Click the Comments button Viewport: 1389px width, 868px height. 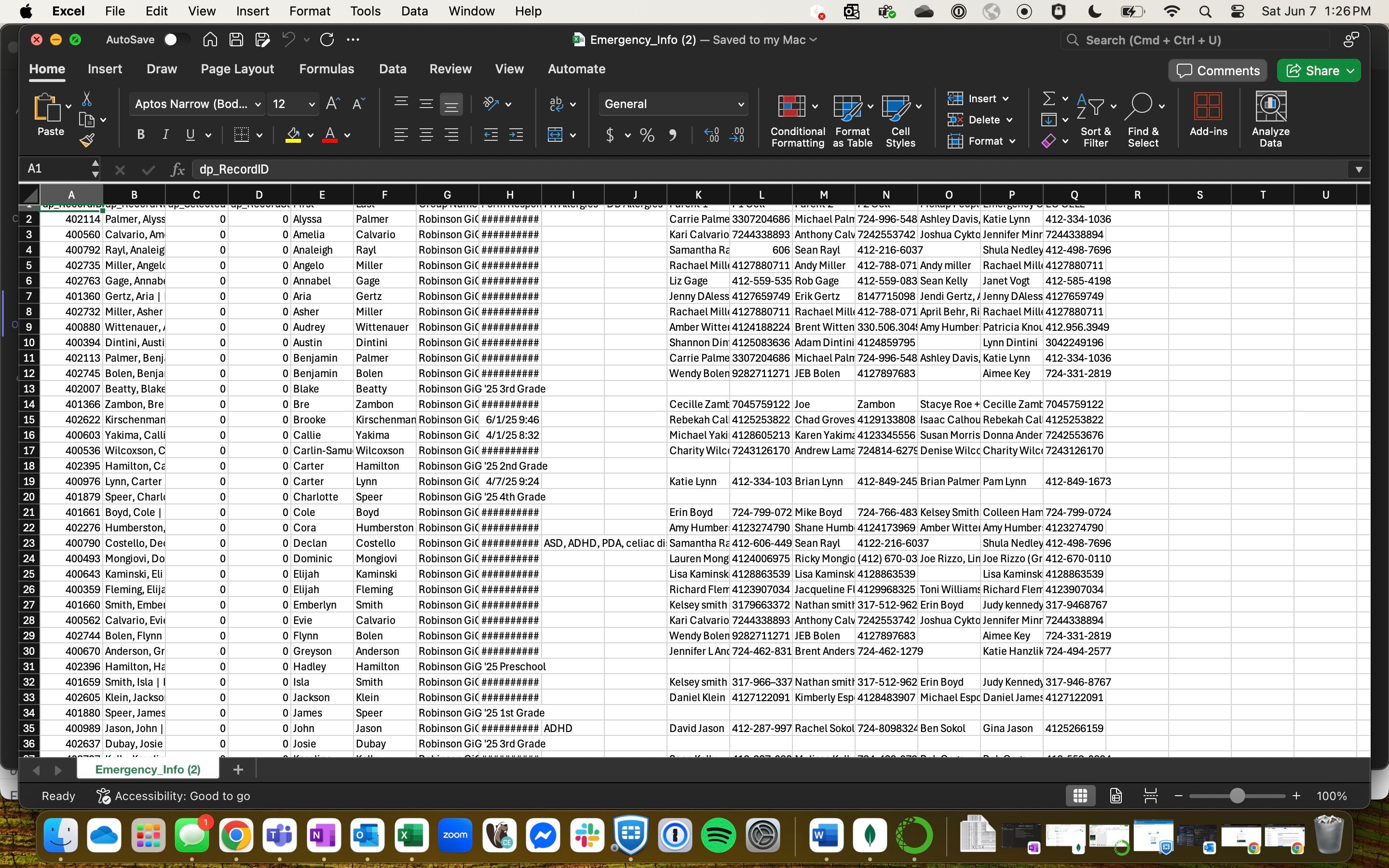[x=1217, y=70]
